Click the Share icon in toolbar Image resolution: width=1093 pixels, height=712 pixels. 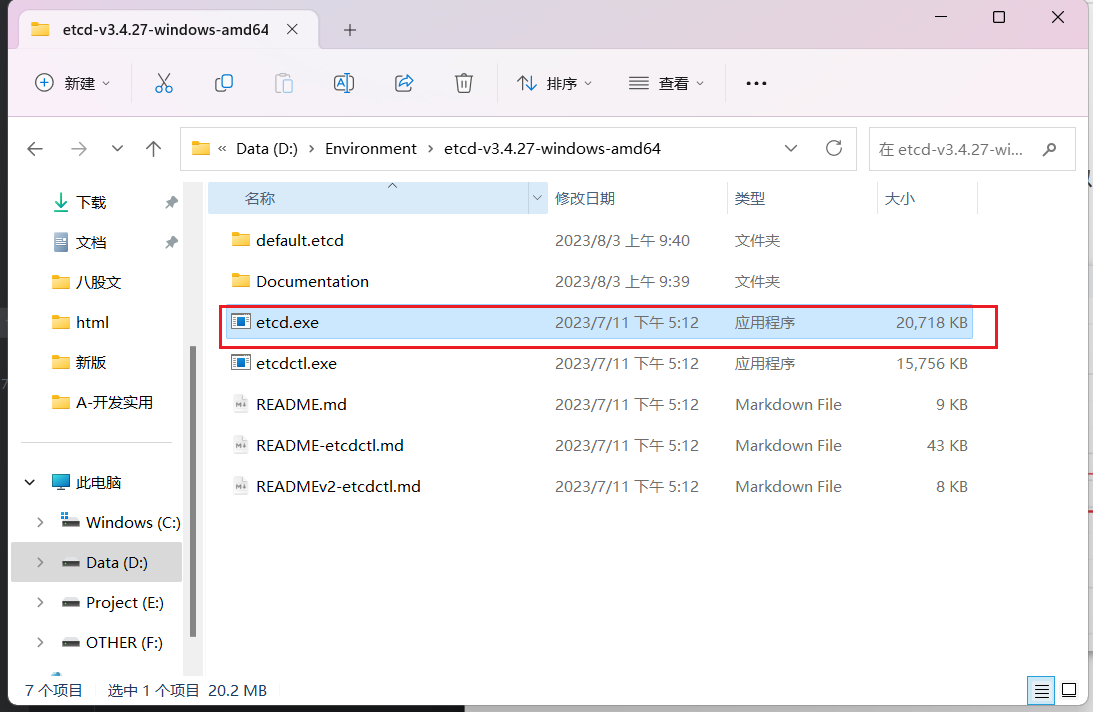[x=404, y=84]
